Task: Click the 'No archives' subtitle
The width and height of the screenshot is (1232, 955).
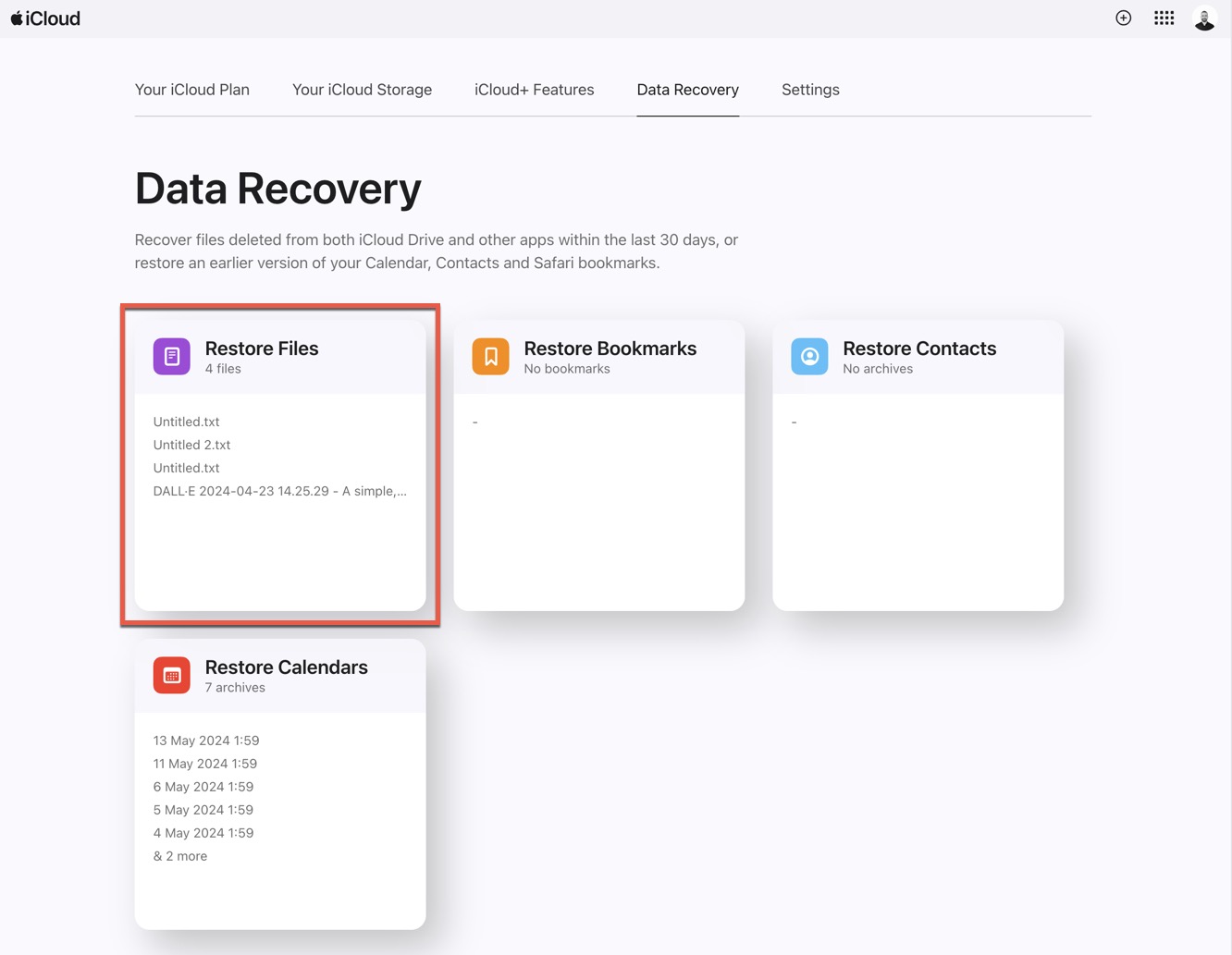Action: pyautogui.click(x=878, y=369)
